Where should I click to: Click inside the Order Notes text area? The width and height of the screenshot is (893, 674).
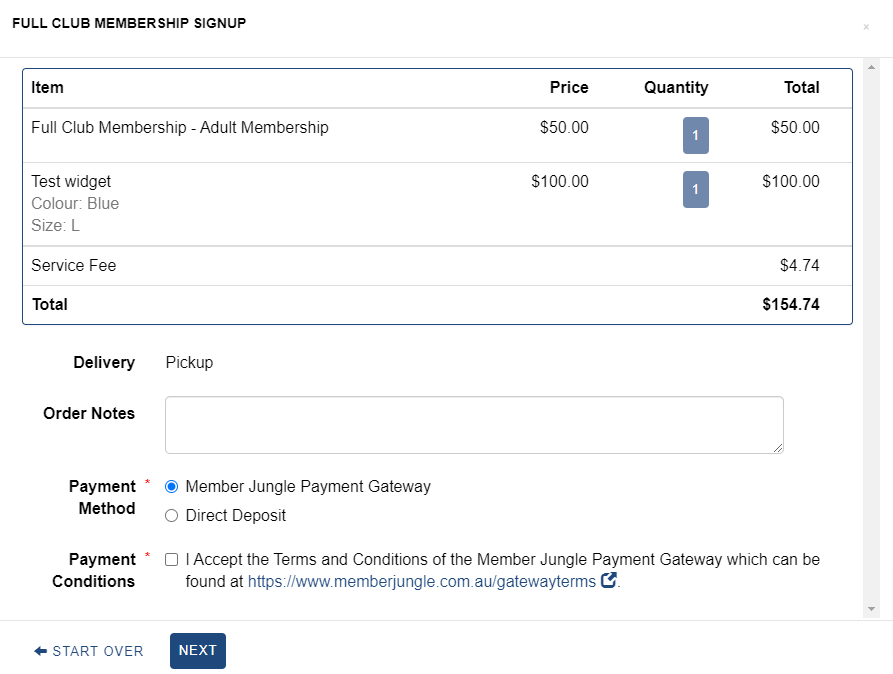(474, 425)
